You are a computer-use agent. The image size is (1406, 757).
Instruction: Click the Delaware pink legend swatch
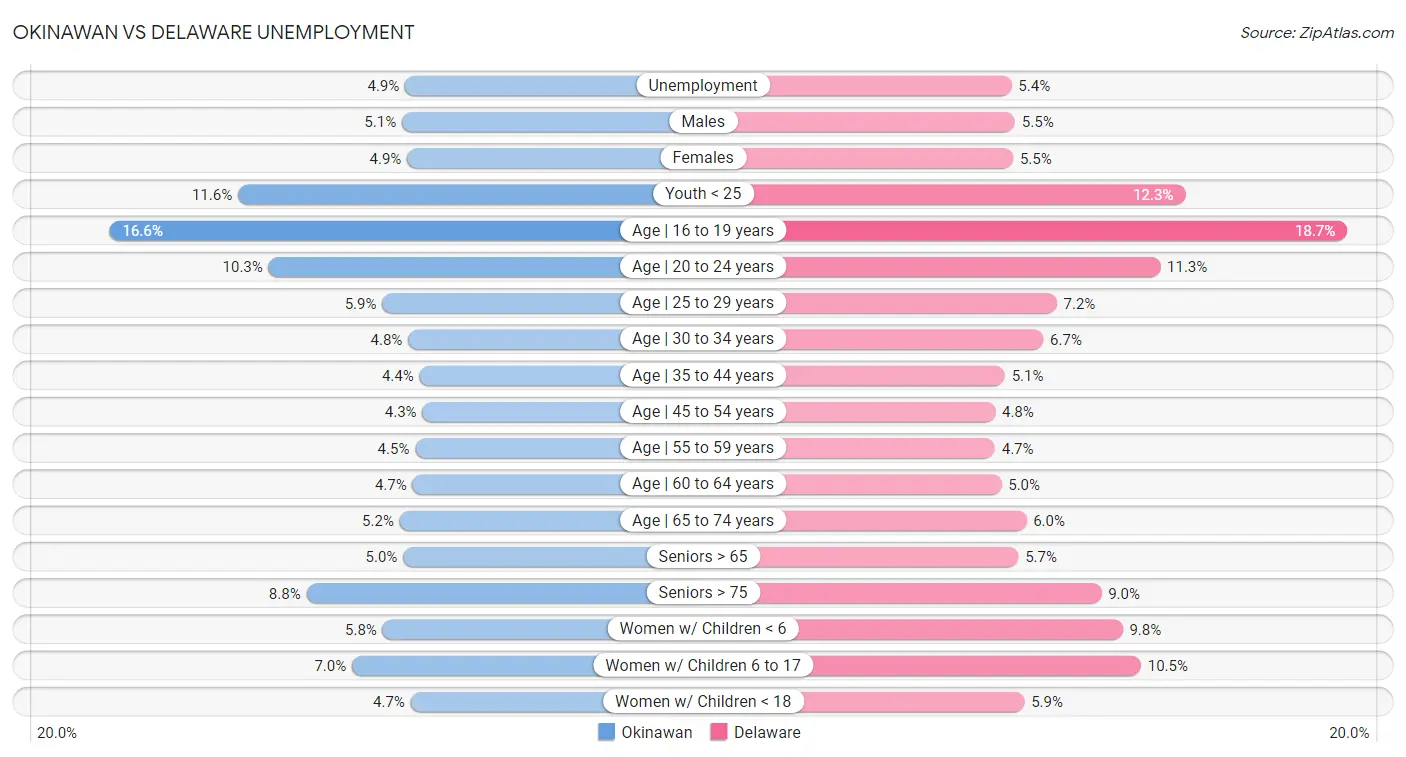[x=719, y=732]
